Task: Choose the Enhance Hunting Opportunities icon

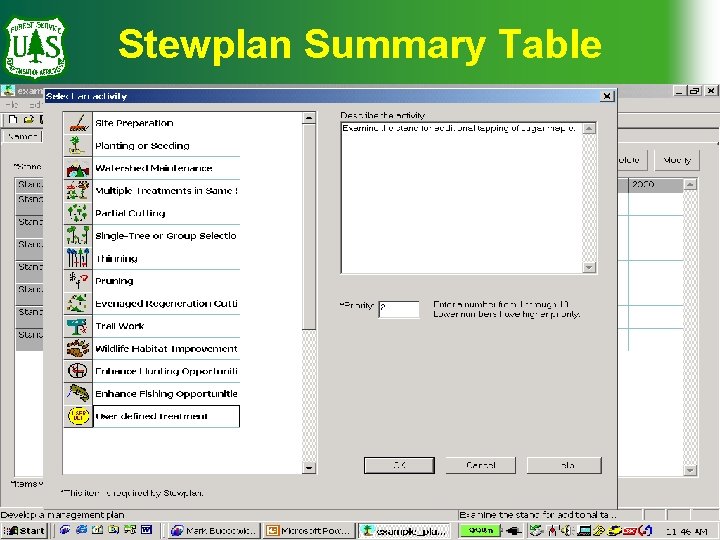Action: click(x=78, y=371)
